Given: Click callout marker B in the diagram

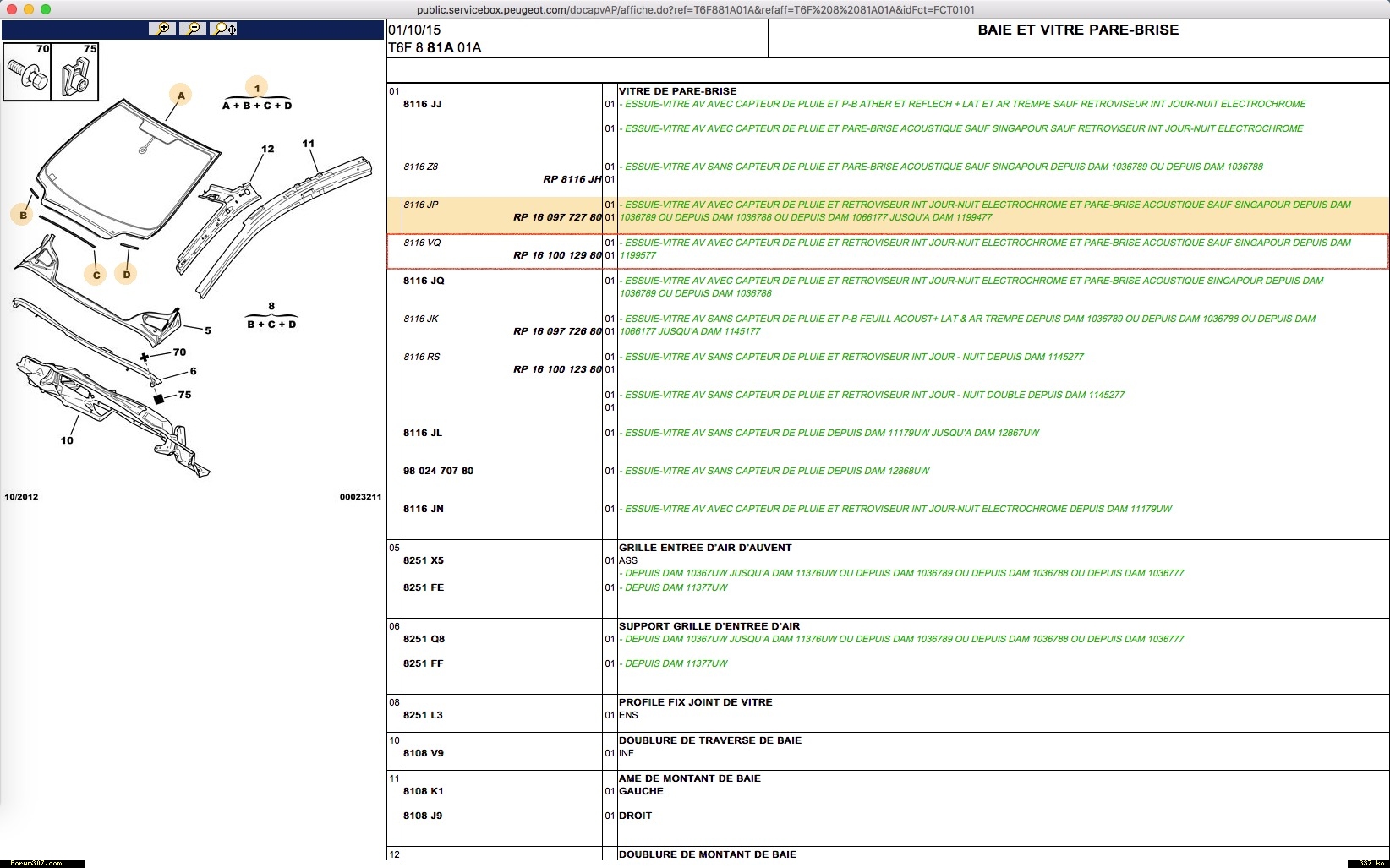Looking at the screenshot, I should (x=23, y=215).
